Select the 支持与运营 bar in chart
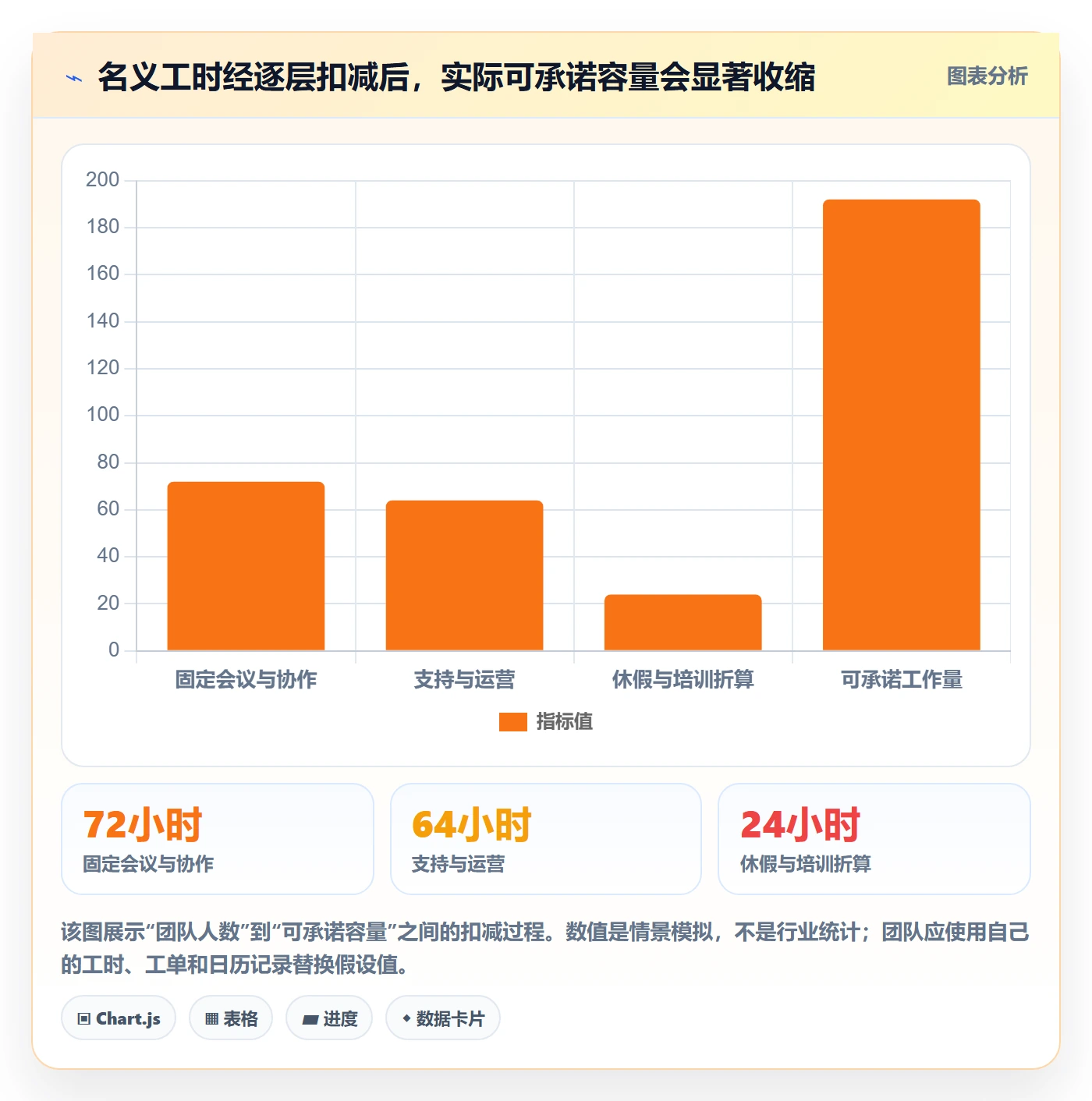 pos(464,575)
